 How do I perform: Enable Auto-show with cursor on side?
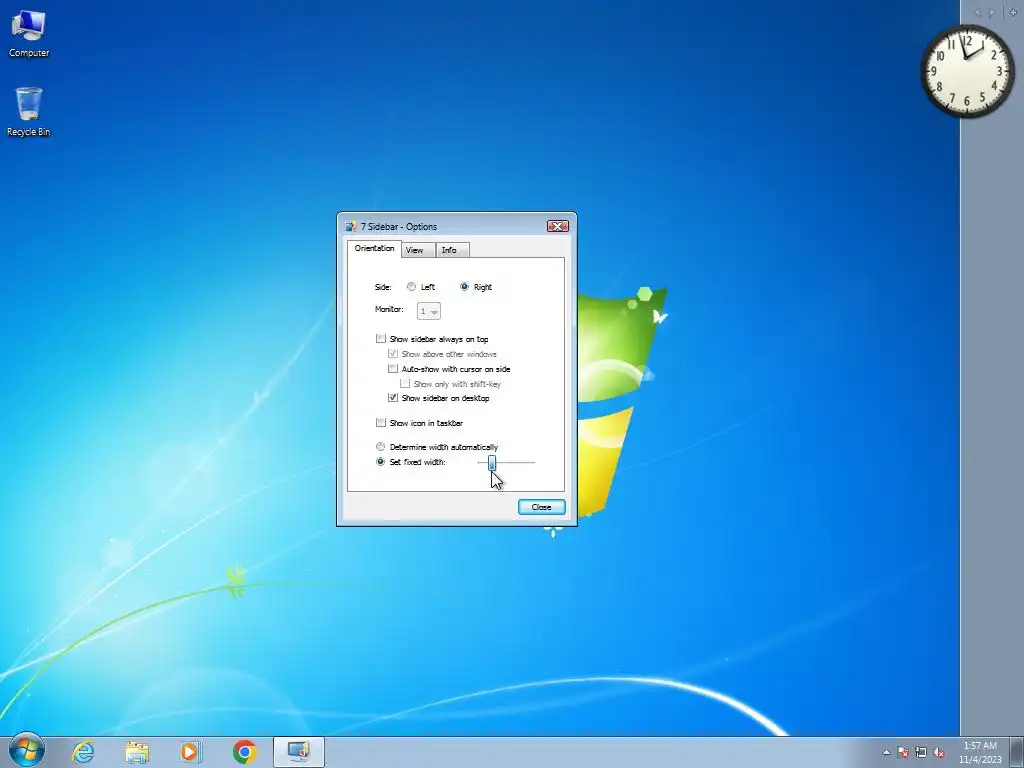(x=392, y=369)
